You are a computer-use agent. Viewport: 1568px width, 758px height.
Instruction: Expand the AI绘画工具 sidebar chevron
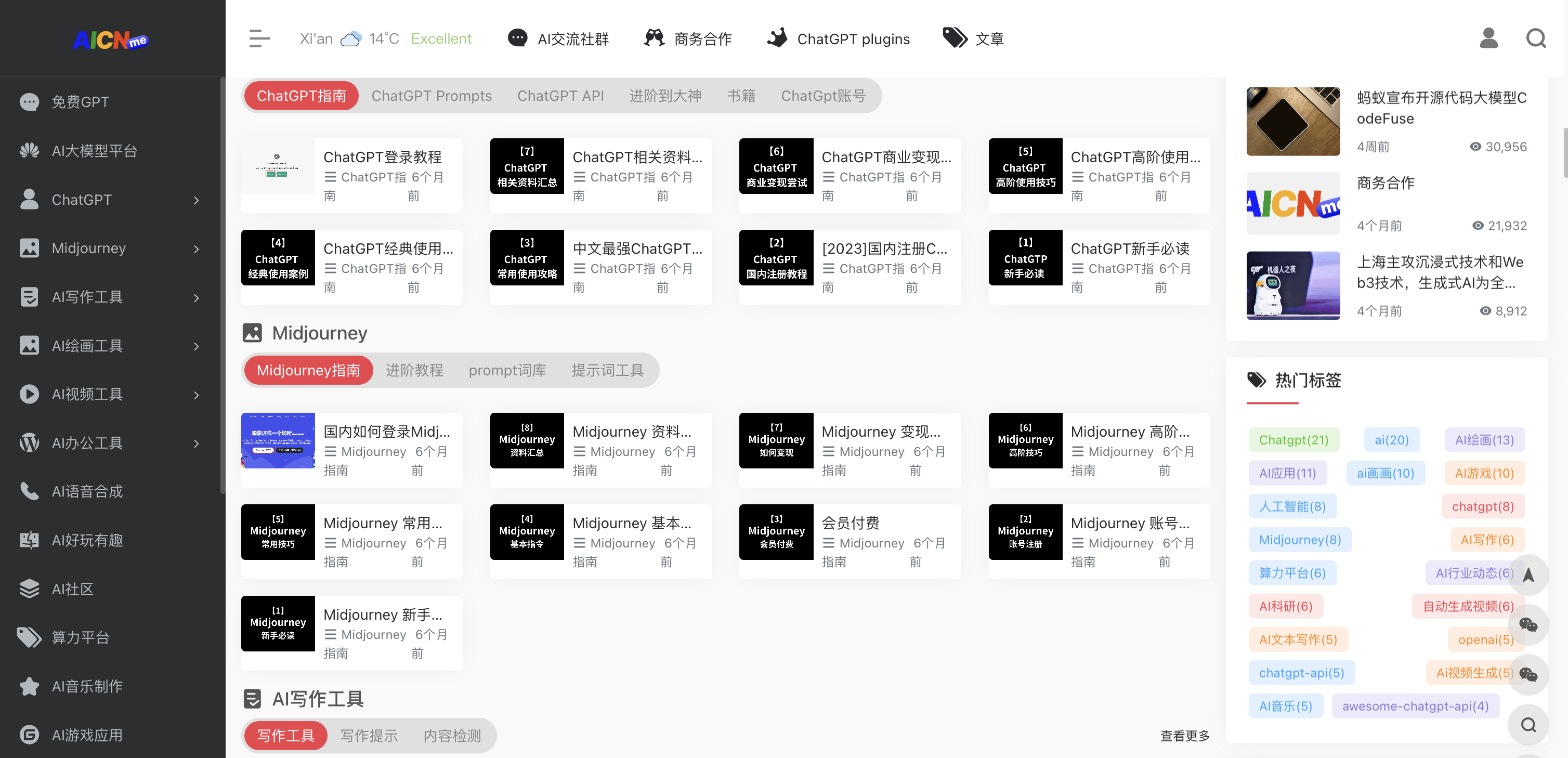(x=196, y=346)
